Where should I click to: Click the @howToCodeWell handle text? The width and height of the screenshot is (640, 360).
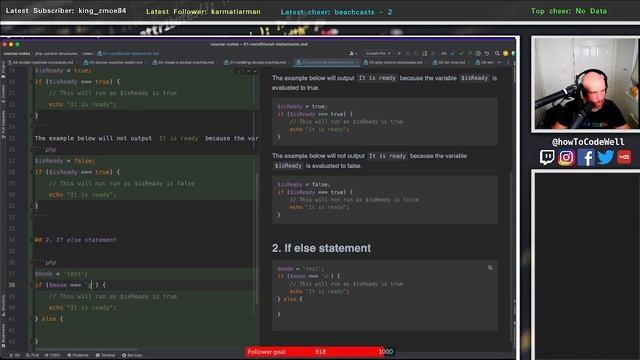coord(588,142)
